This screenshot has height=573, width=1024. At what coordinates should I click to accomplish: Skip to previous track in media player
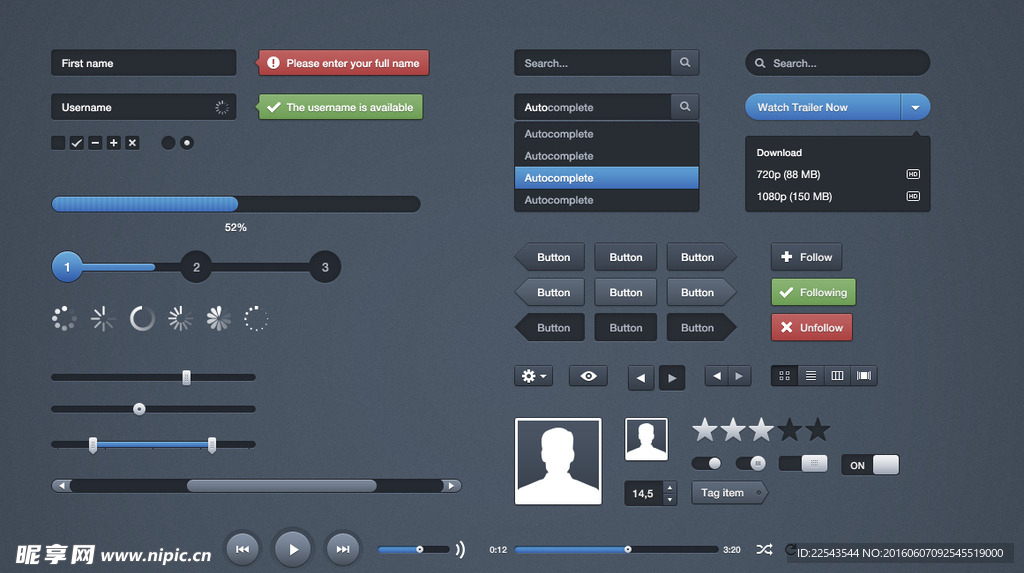(x=242, y=549)
